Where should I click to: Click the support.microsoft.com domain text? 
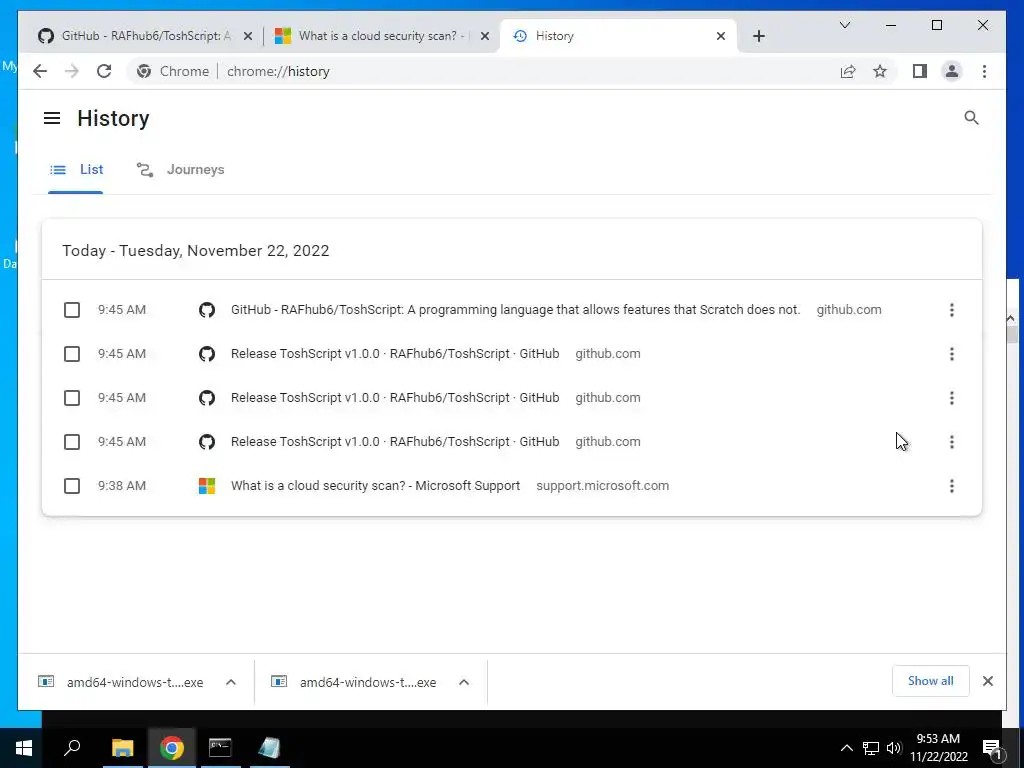coord(602,486)
